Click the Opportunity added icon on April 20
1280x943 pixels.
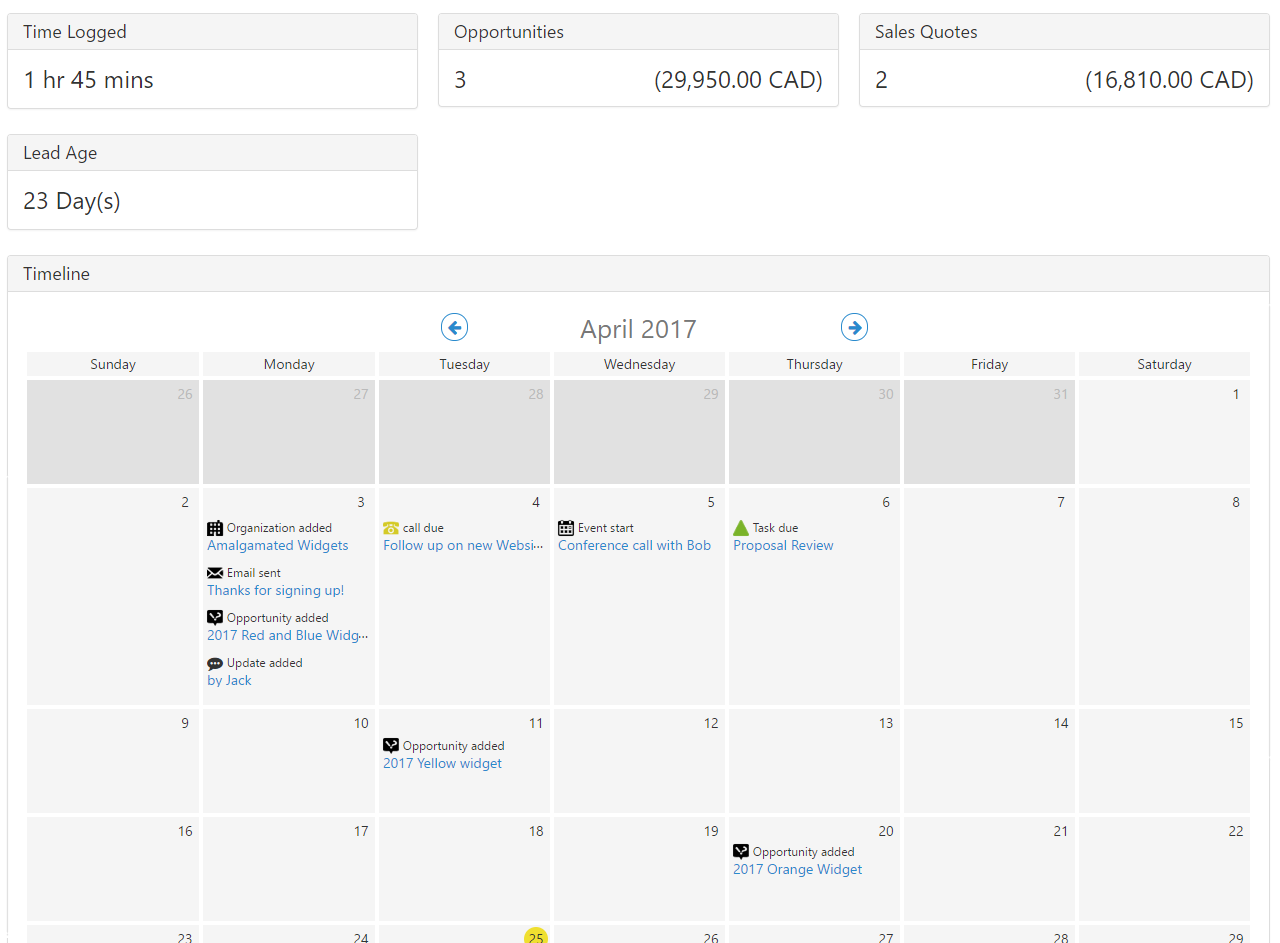click(x=741, y=852)
